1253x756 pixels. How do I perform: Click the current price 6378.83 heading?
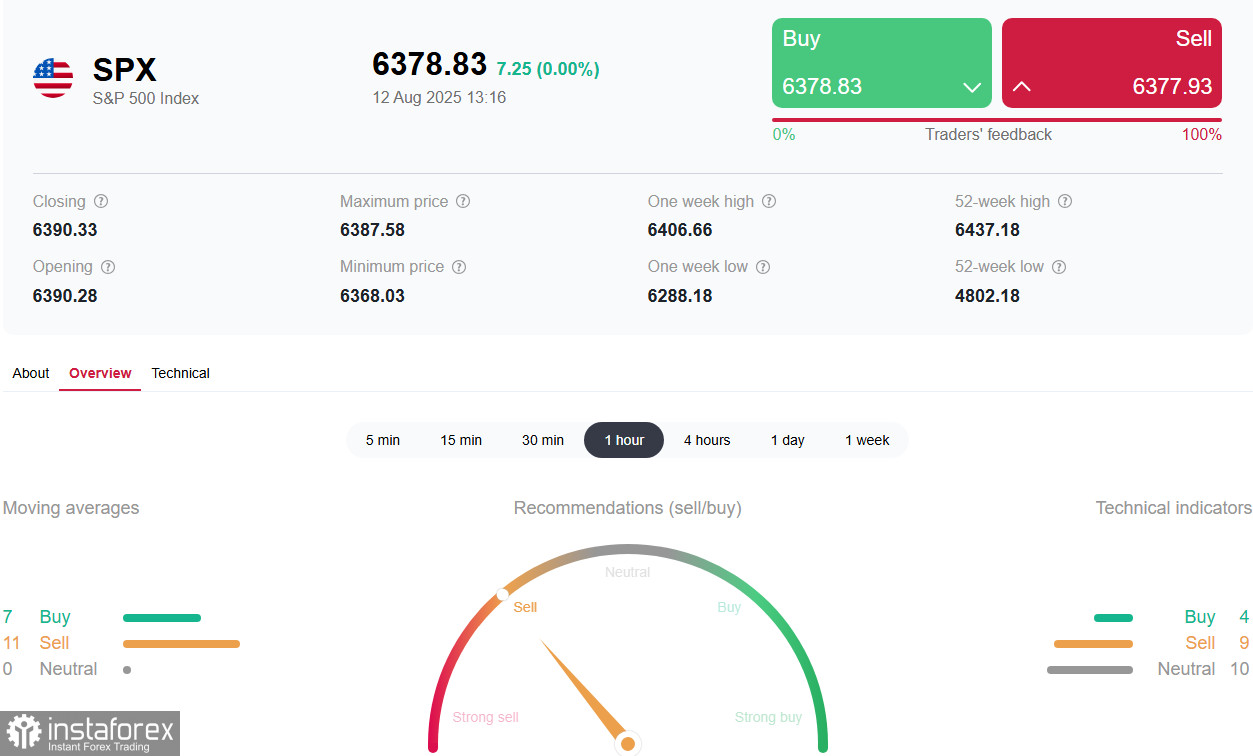430,64
